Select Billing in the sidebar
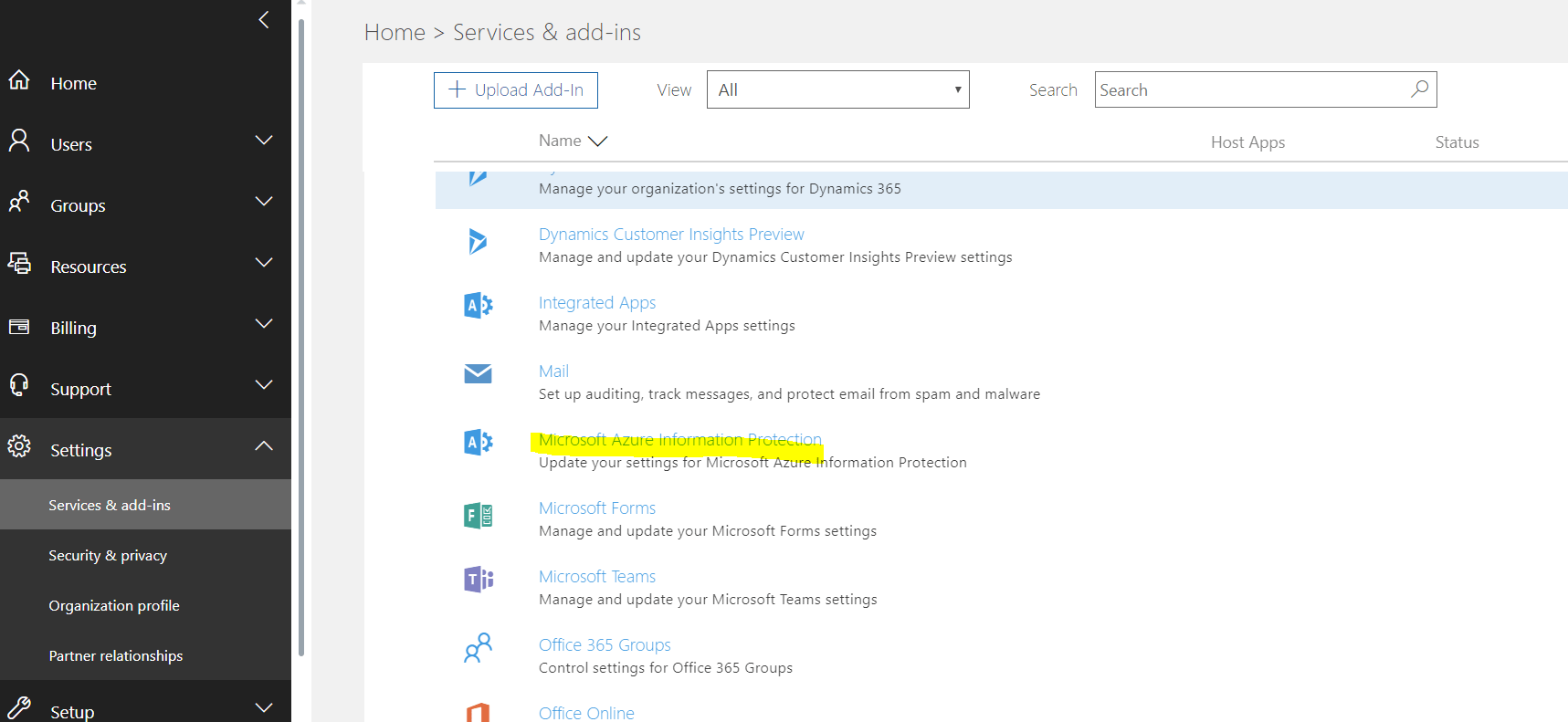 tap(73, 328)
